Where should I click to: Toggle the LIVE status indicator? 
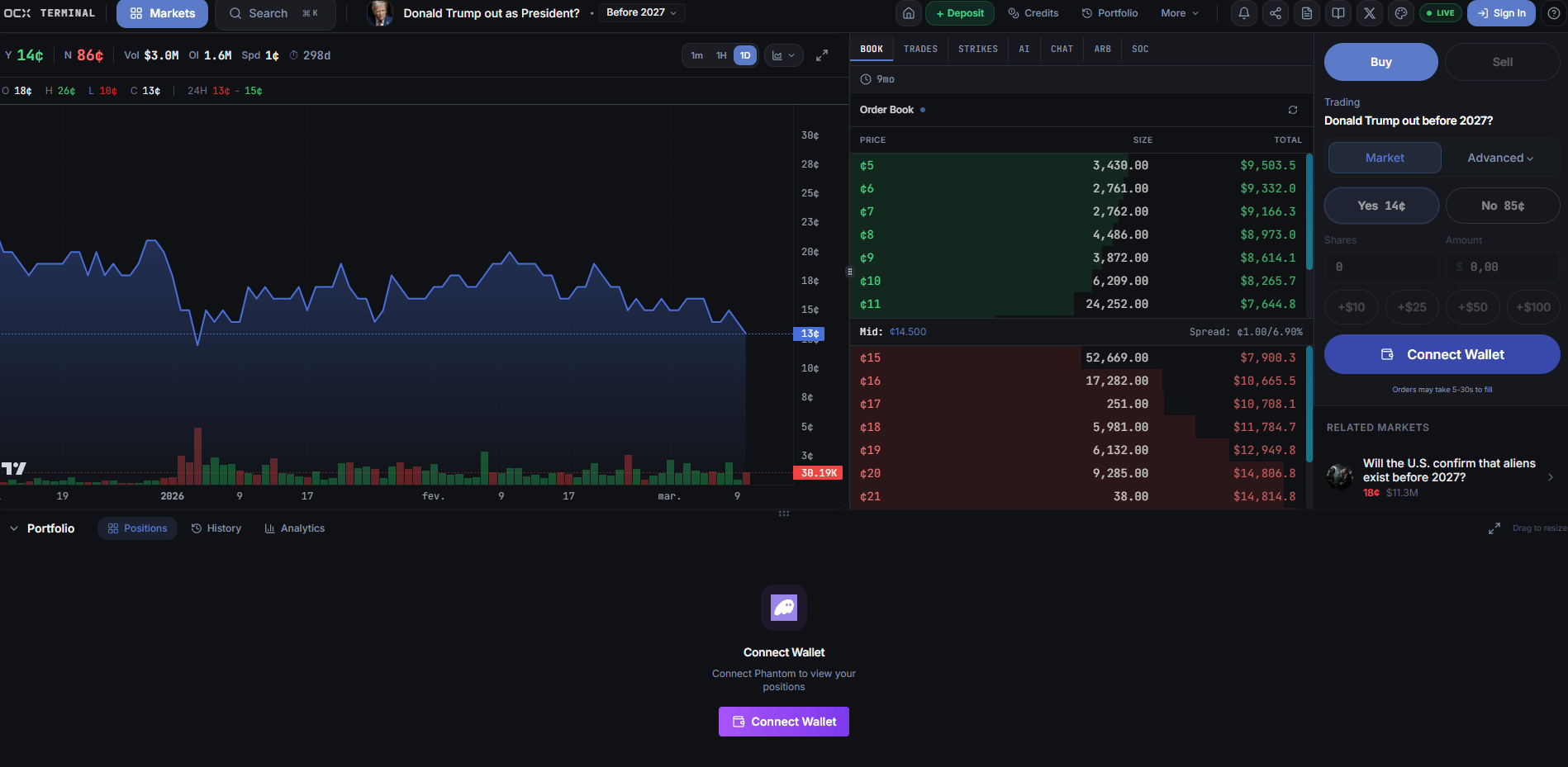[1440, 13]
